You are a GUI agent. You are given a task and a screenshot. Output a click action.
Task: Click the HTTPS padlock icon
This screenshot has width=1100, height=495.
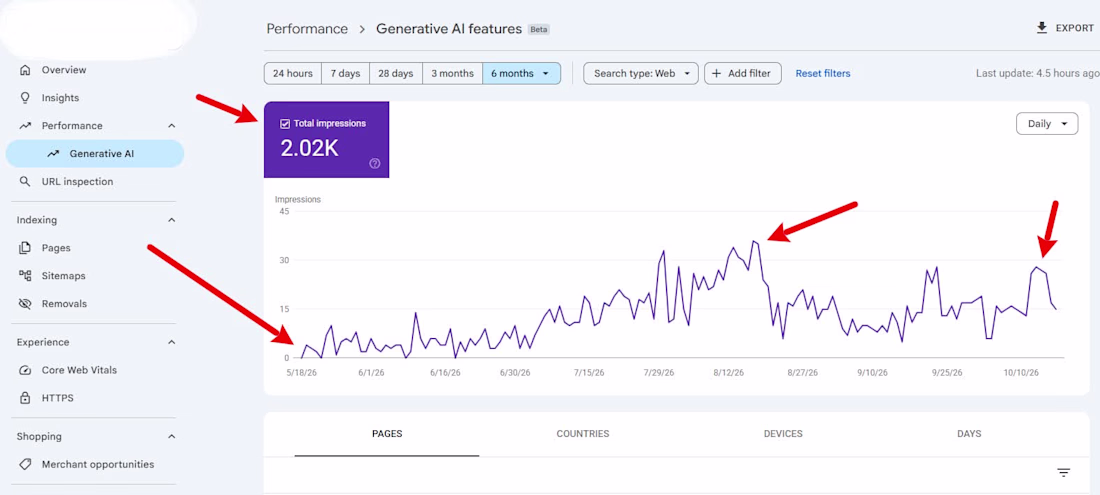(x=25, y=398)
